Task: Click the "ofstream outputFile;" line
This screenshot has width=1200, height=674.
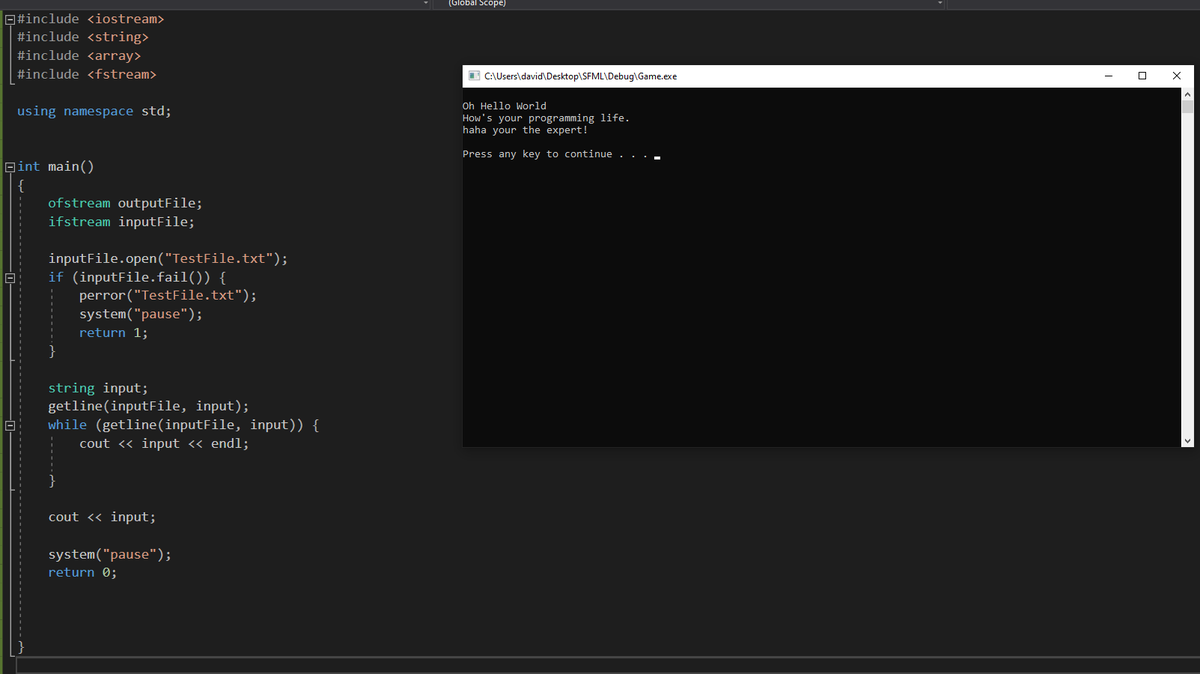Action: pyautogui.click(x=125, y=203)
